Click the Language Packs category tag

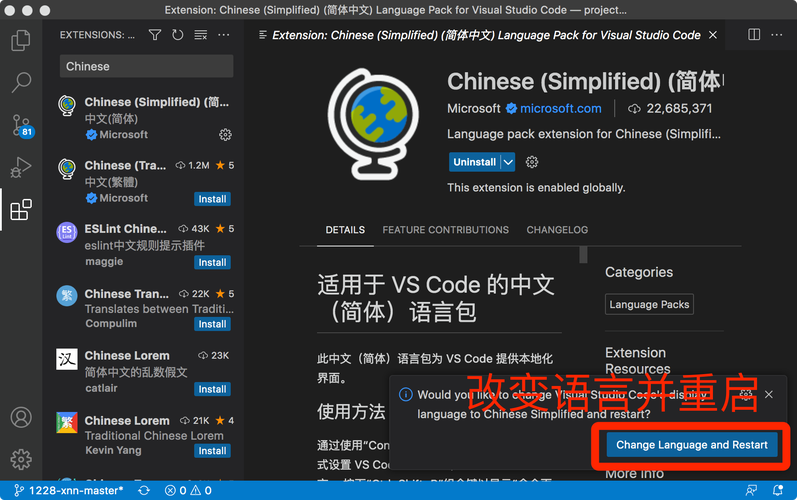[x=649, y=304]
